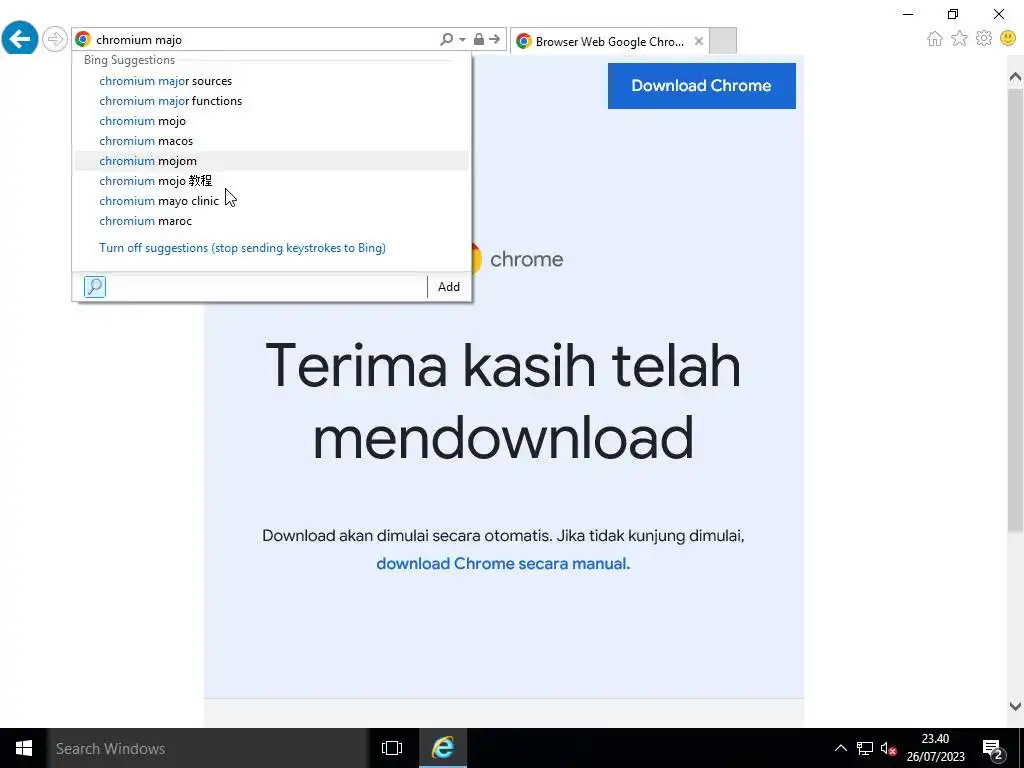
Task: Close the Browser Web Google Chrome tab
Action: 699,41
